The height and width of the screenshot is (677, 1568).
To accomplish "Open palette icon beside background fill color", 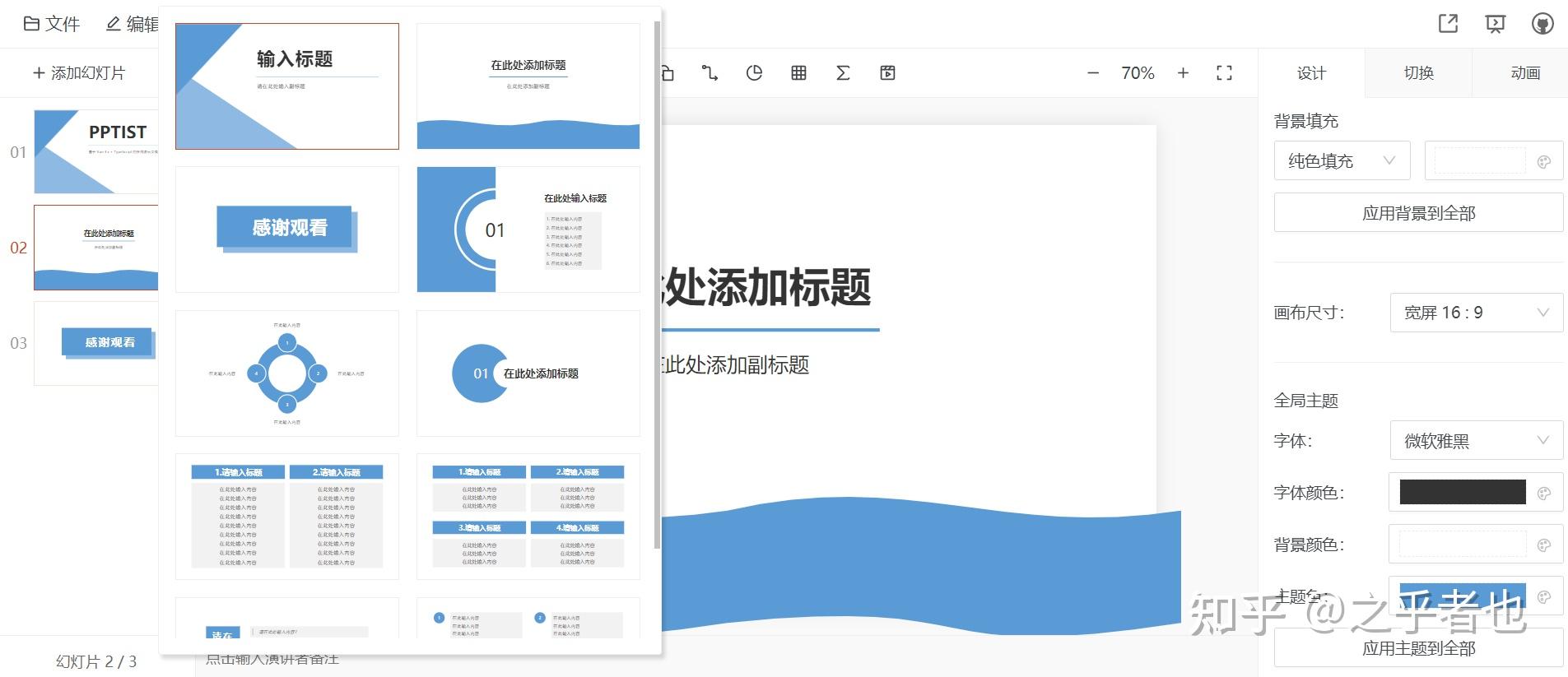I will coord(1544,161).
